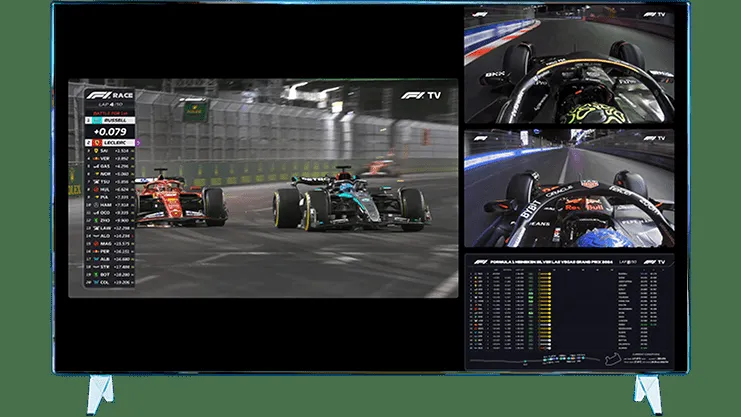
Task: Open the timing data channel tile
Action: (569, 312)
